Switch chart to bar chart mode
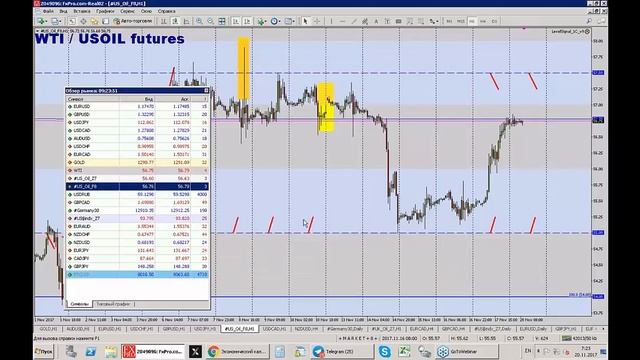The image size is (640, 360). [x=164, y=21]
